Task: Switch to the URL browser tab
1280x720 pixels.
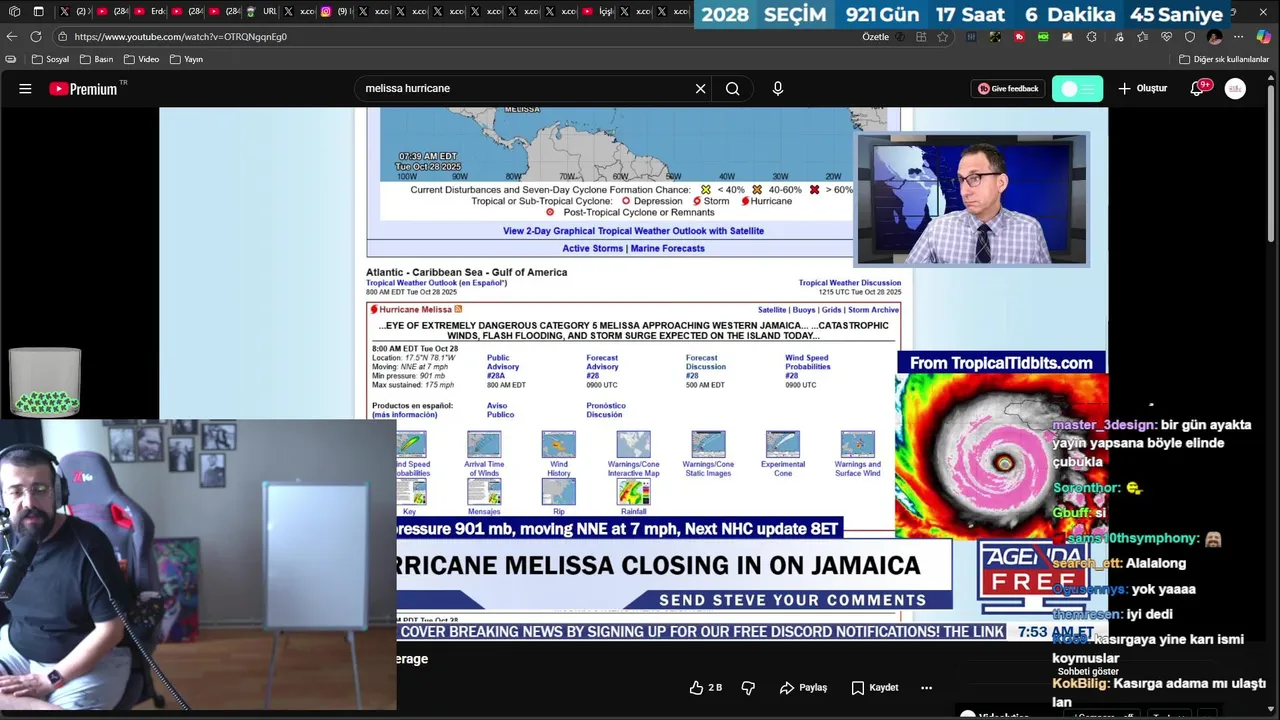Action: (262, 12)
